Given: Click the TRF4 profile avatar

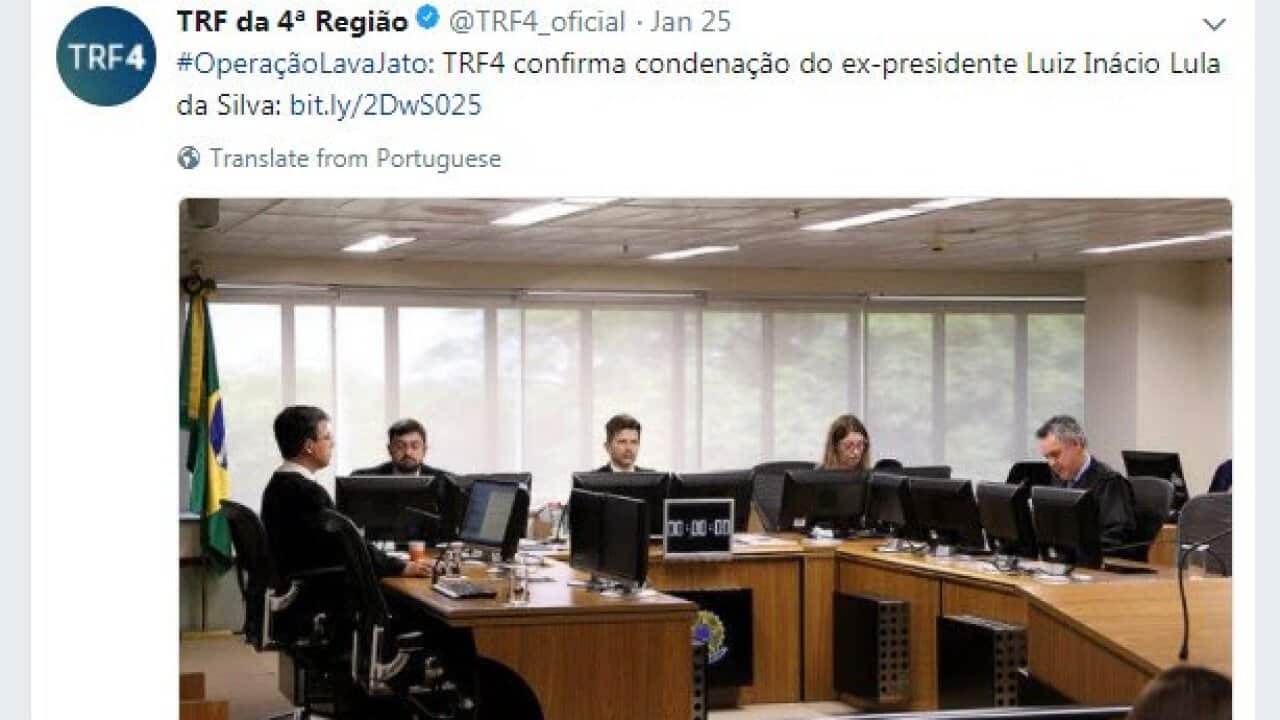Looking at the screenshot, I should [106, 56].
